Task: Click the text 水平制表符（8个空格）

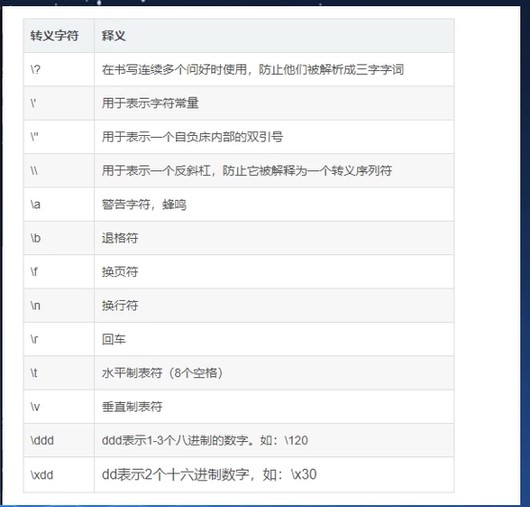Action: tap(162, 373)
